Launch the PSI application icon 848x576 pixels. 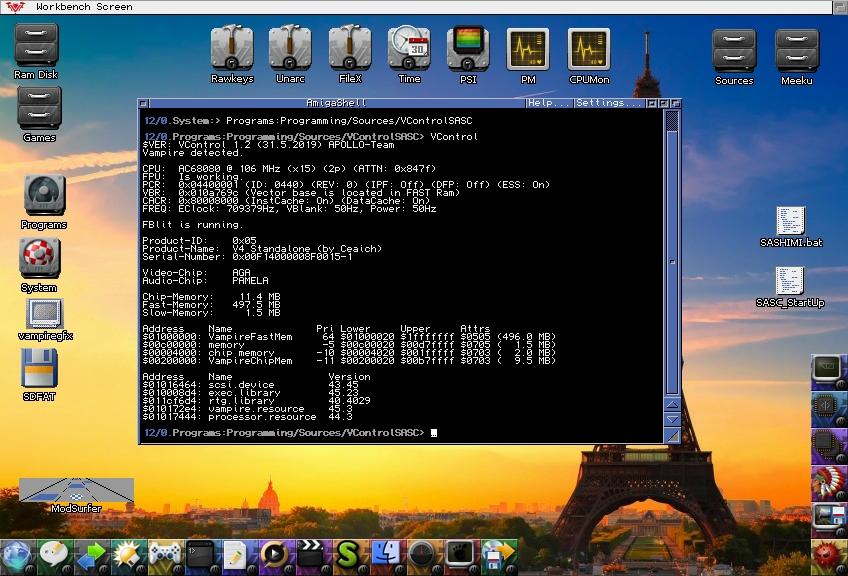(468, 48)
